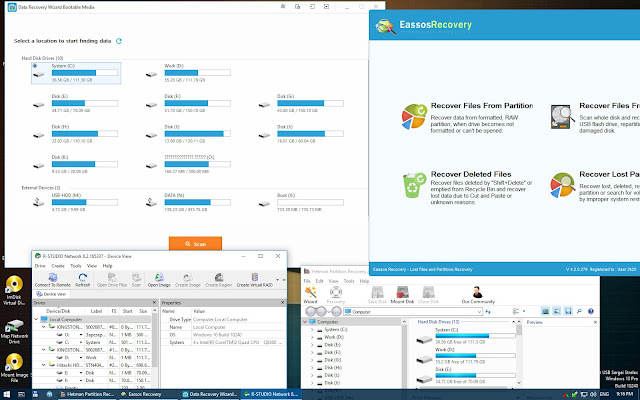Open the Windows Start button
Viewport: 640px width, 400px height.
point(7,394)
